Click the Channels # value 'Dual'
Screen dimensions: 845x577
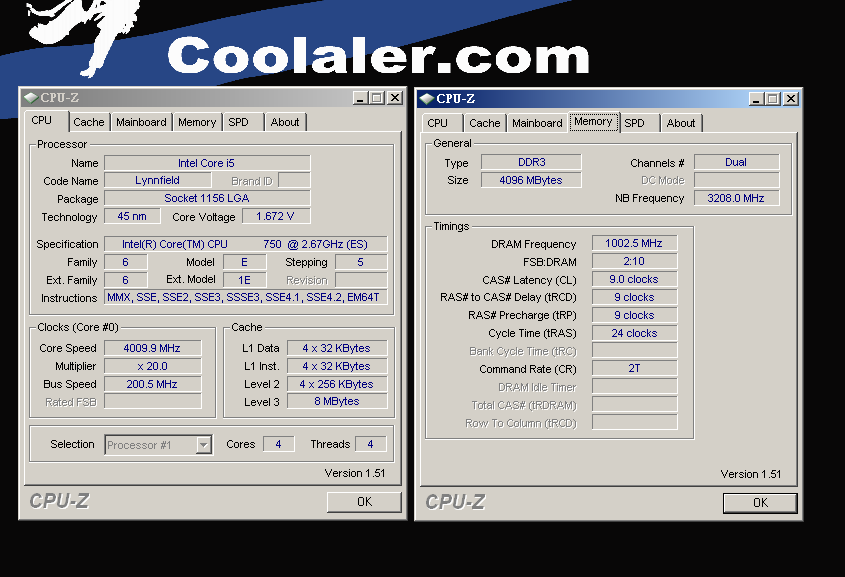tap(737, 162)
